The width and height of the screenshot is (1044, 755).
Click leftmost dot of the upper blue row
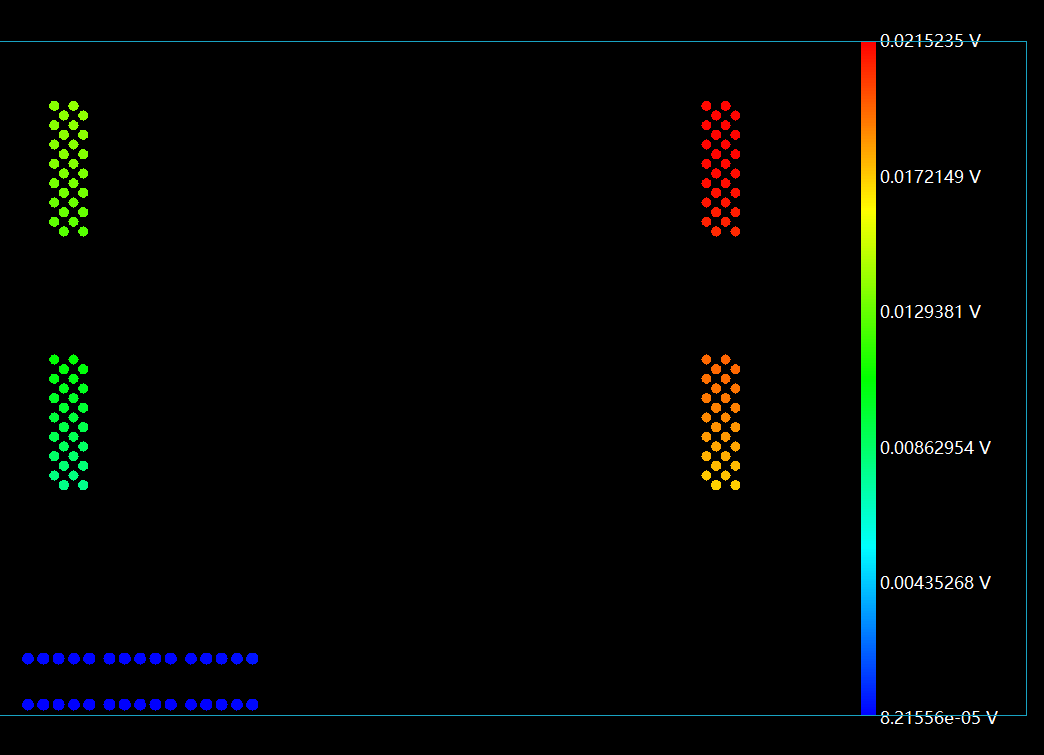[x=28, y=658]
